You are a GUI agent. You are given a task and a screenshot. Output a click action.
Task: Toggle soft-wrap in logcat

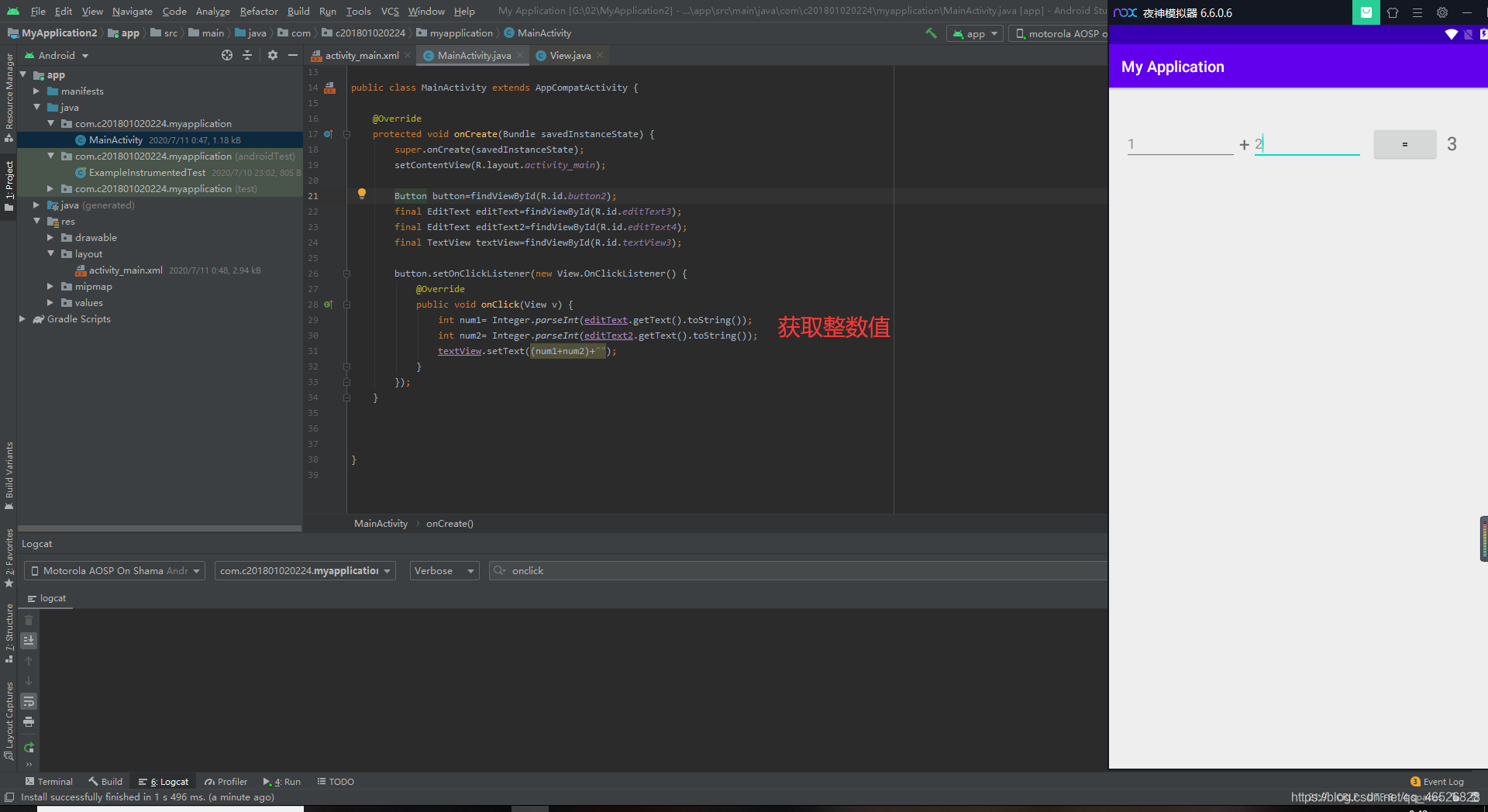29,701
